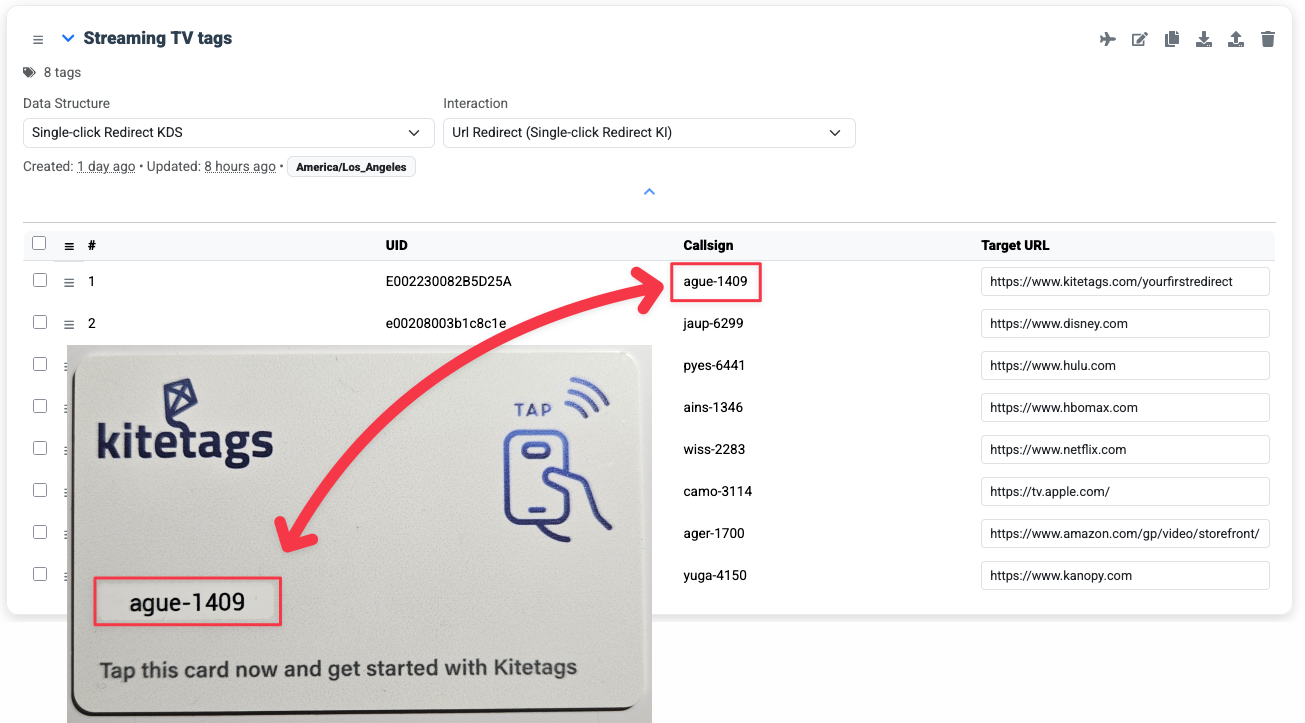Screen dimensions: 1305x723
Task: Delete collection with the trash icon
Action: pyautogui.click(x=1268, y=39)
